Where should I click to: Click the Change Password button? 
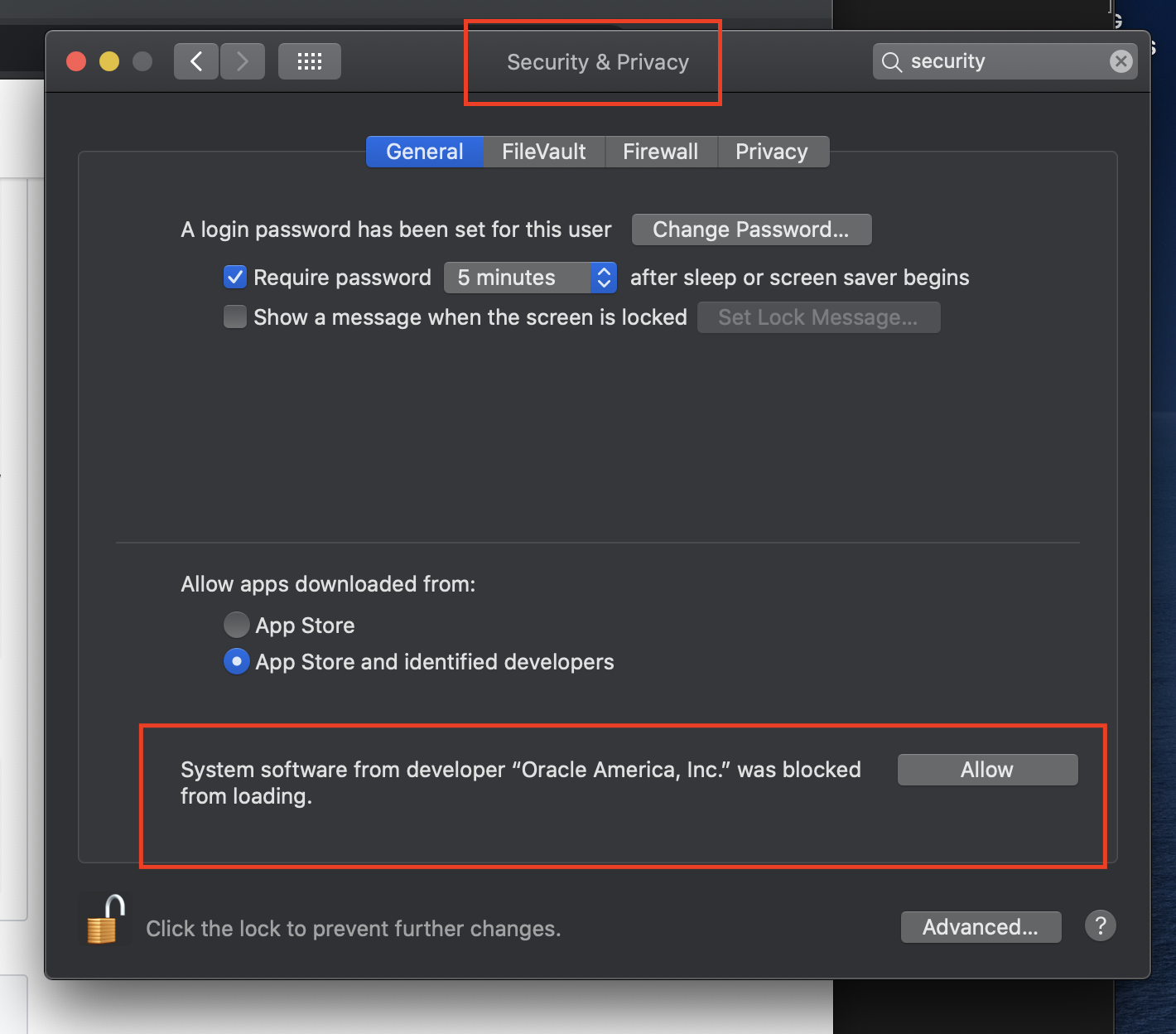click(750, 230)
